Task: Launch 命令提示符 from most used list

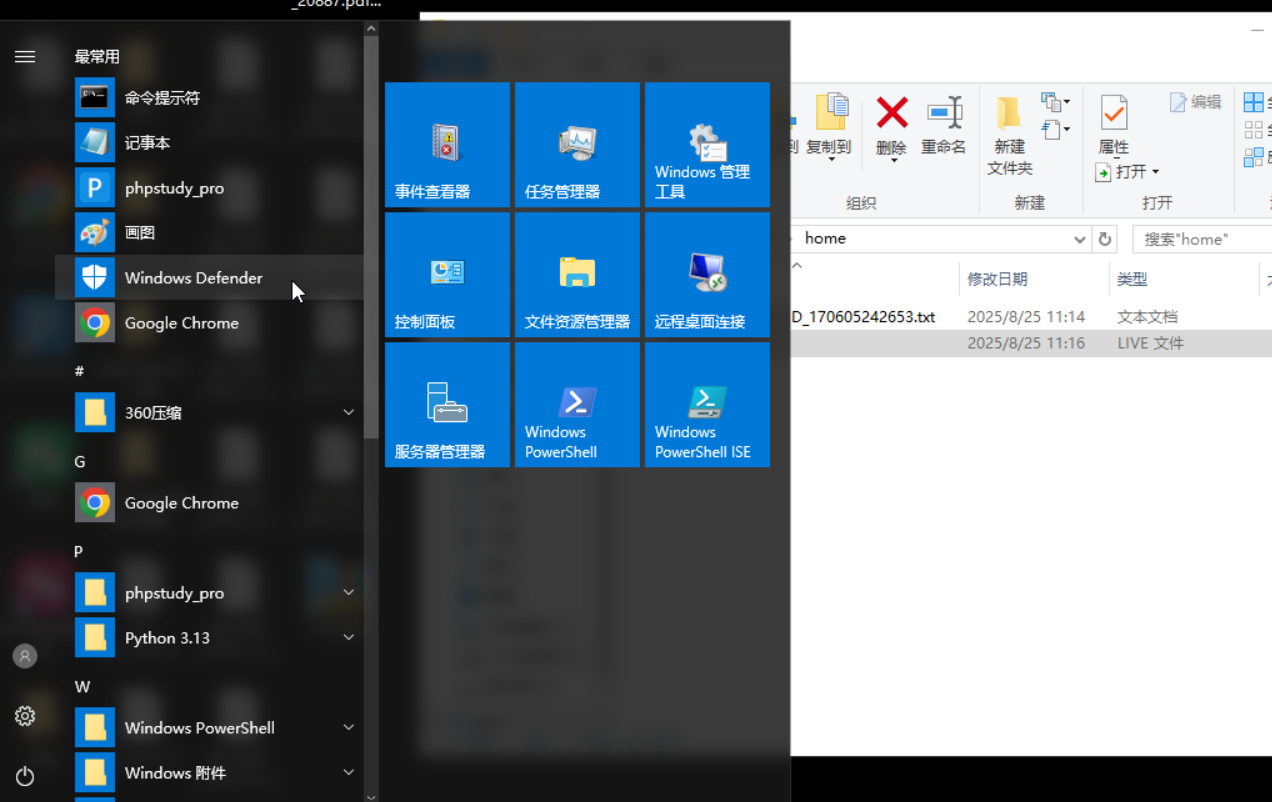Action: (210, 98)
